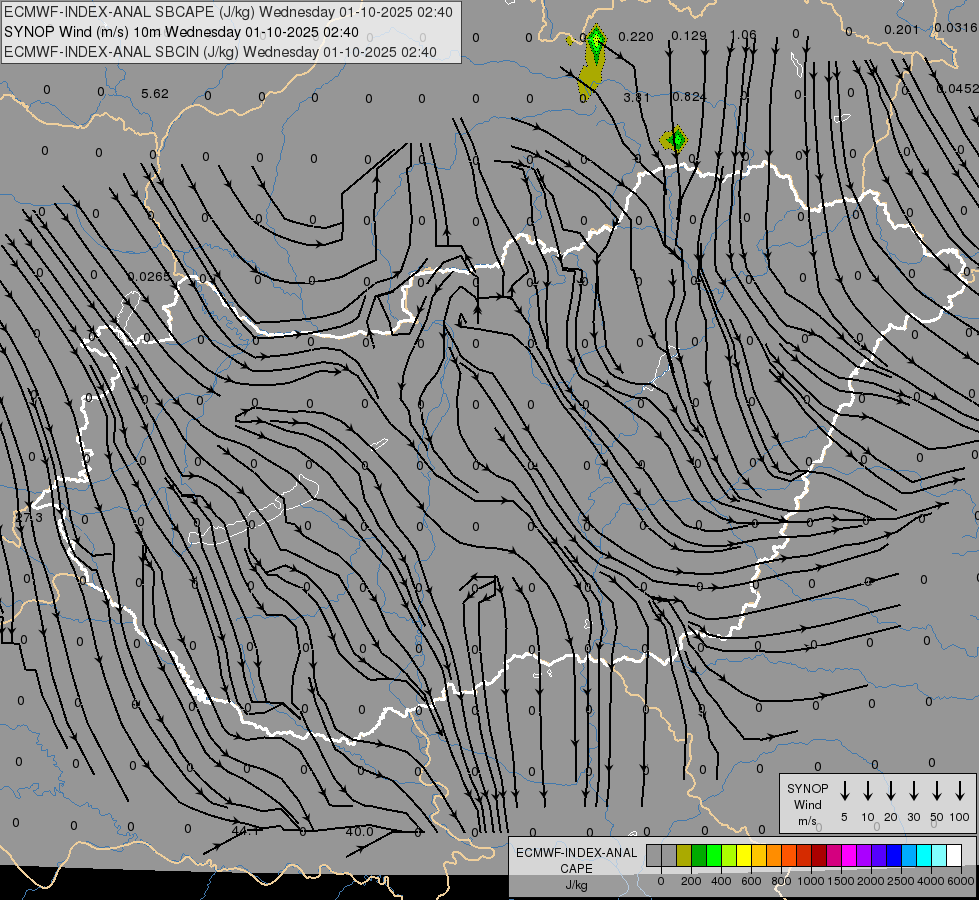Image resolution: width=979 pixels, height=900 pixels.
Task: Click the SYNOP Wind 10m title line
Action: point(181,32)
